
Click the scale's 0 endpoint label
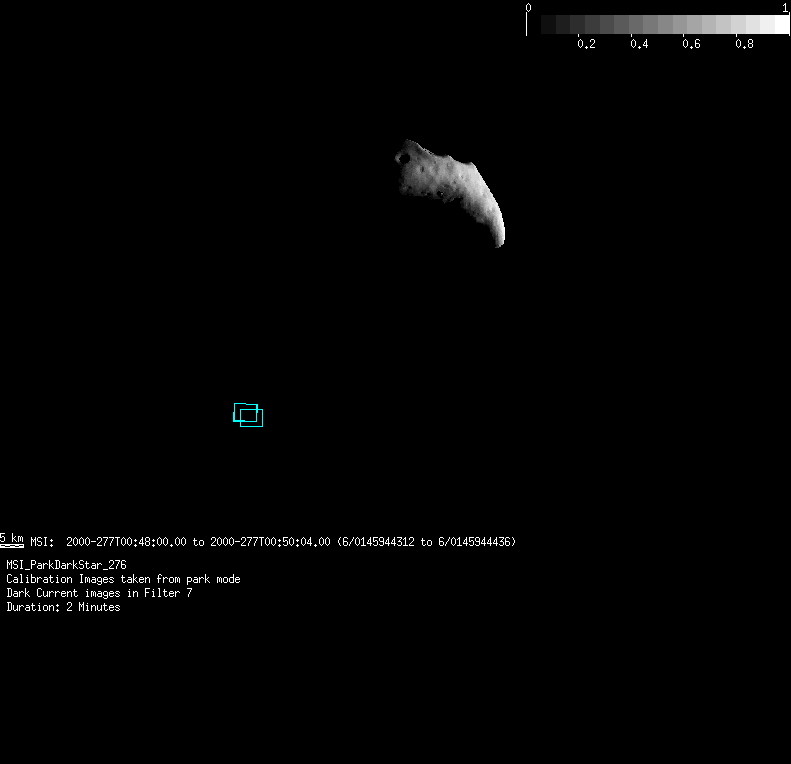pyautogui.click(x=528, y=8)
